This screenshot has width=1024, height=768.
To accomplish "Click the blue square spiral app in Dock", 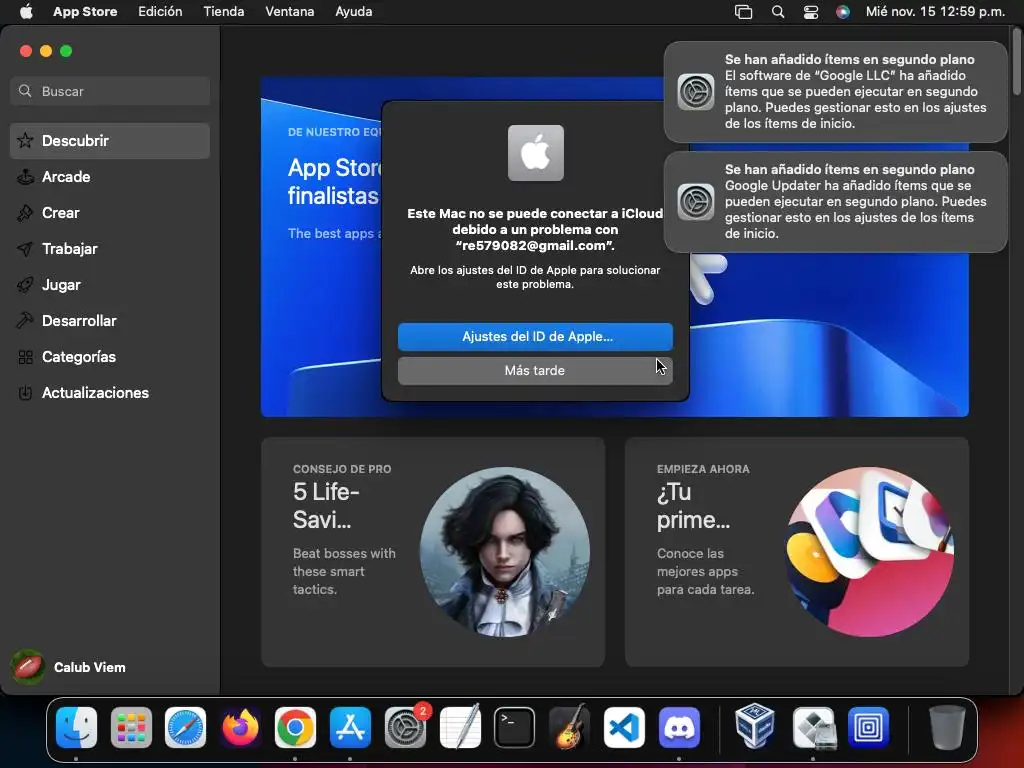I will tap(869, 727).
